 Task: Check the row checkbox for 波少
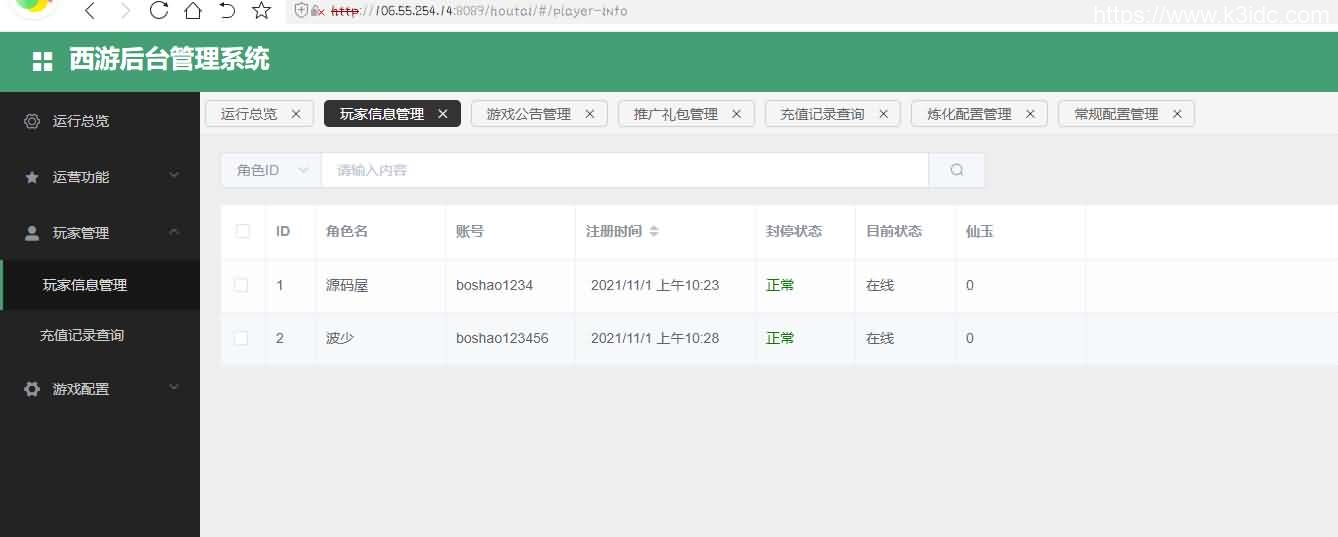pyautogui.click(x=241, y=338)
